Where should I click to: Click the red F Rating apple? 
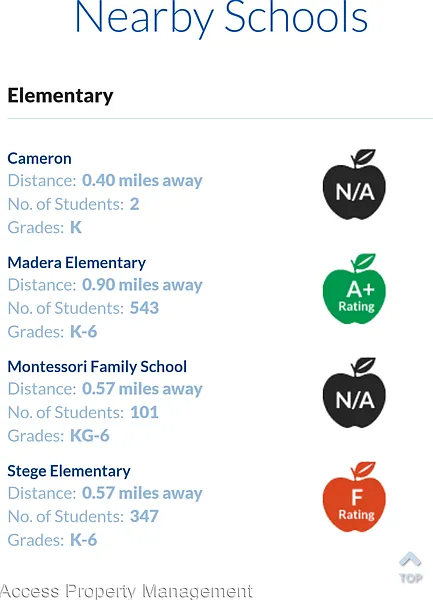pos(354,497)
